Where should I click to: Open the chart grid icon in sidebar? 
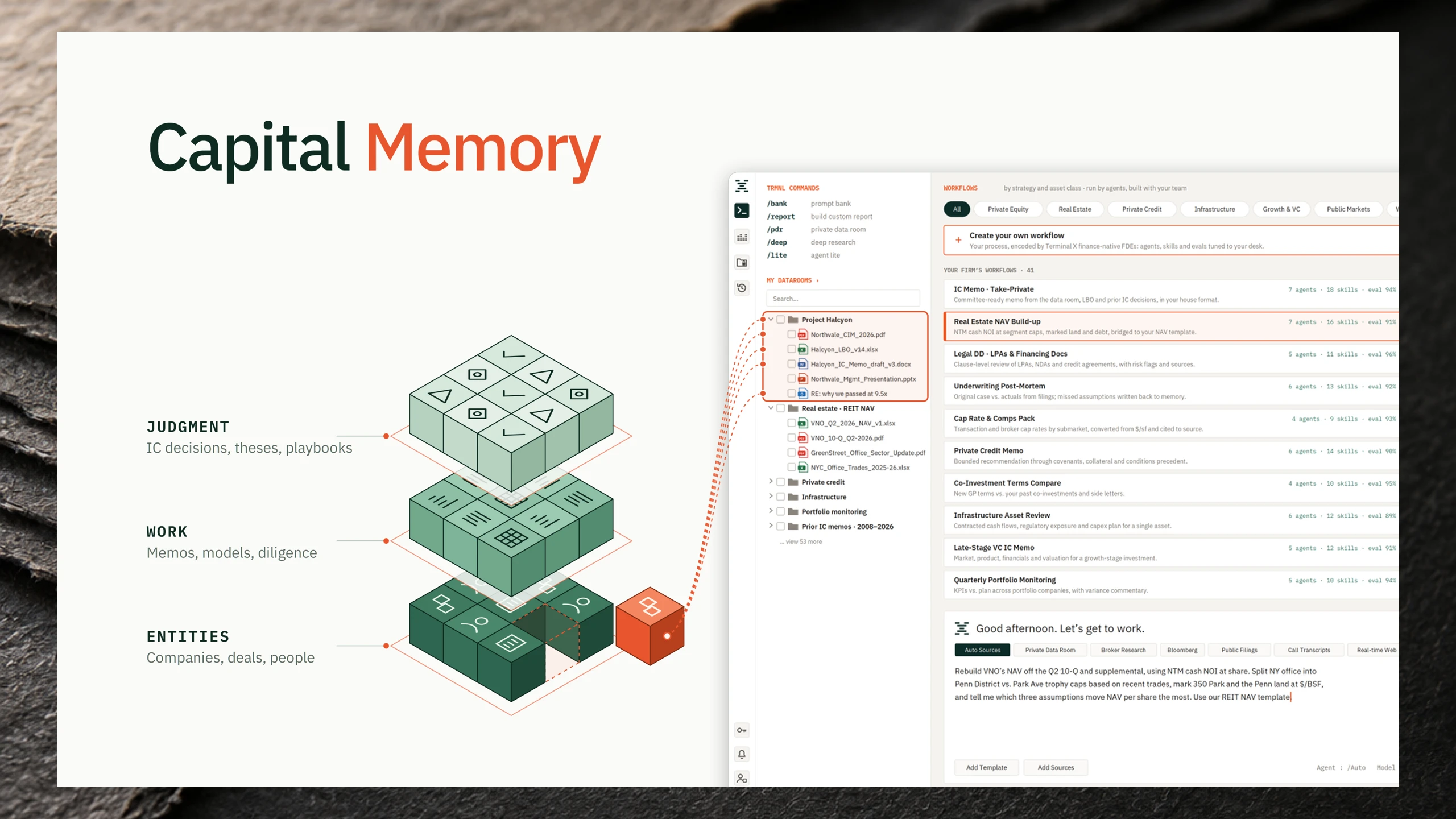[742, 237]
